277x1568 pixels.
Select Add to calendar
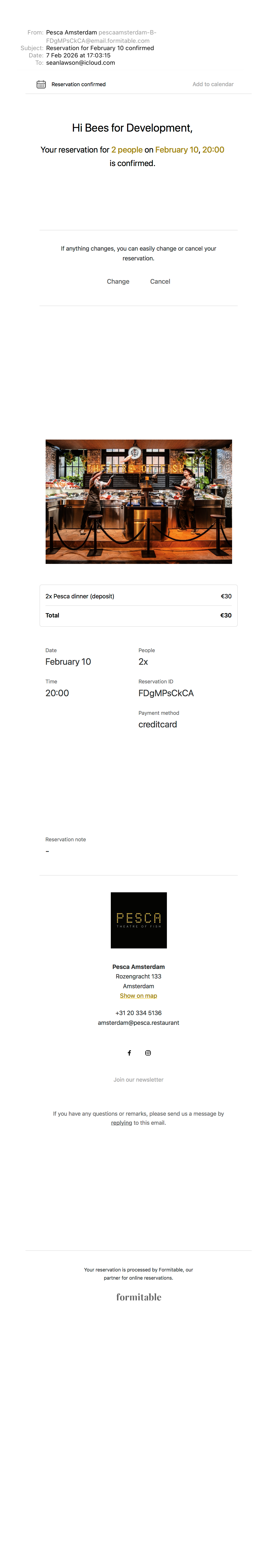click(213, 85)
